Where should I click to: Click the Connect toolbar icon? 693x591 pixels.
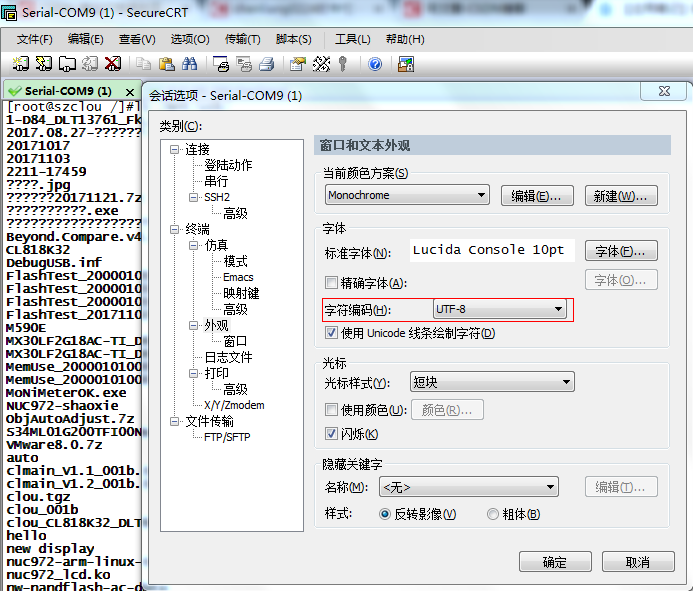(20, 64)
